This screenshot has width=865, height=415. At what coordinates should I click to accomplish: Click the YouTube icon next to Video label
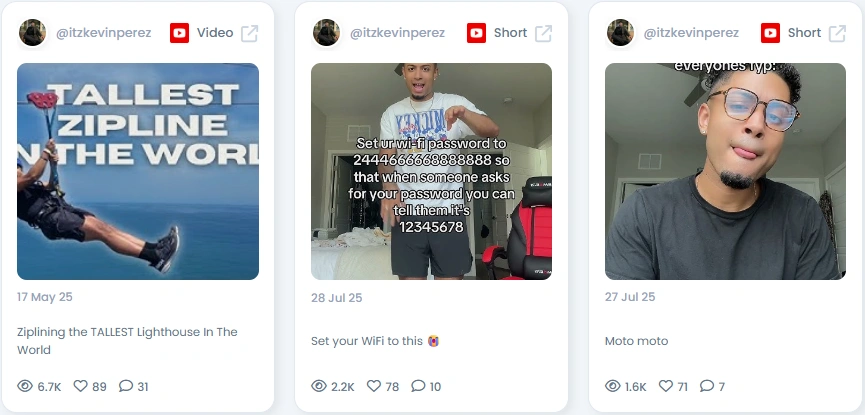click(x=179, y=33)
